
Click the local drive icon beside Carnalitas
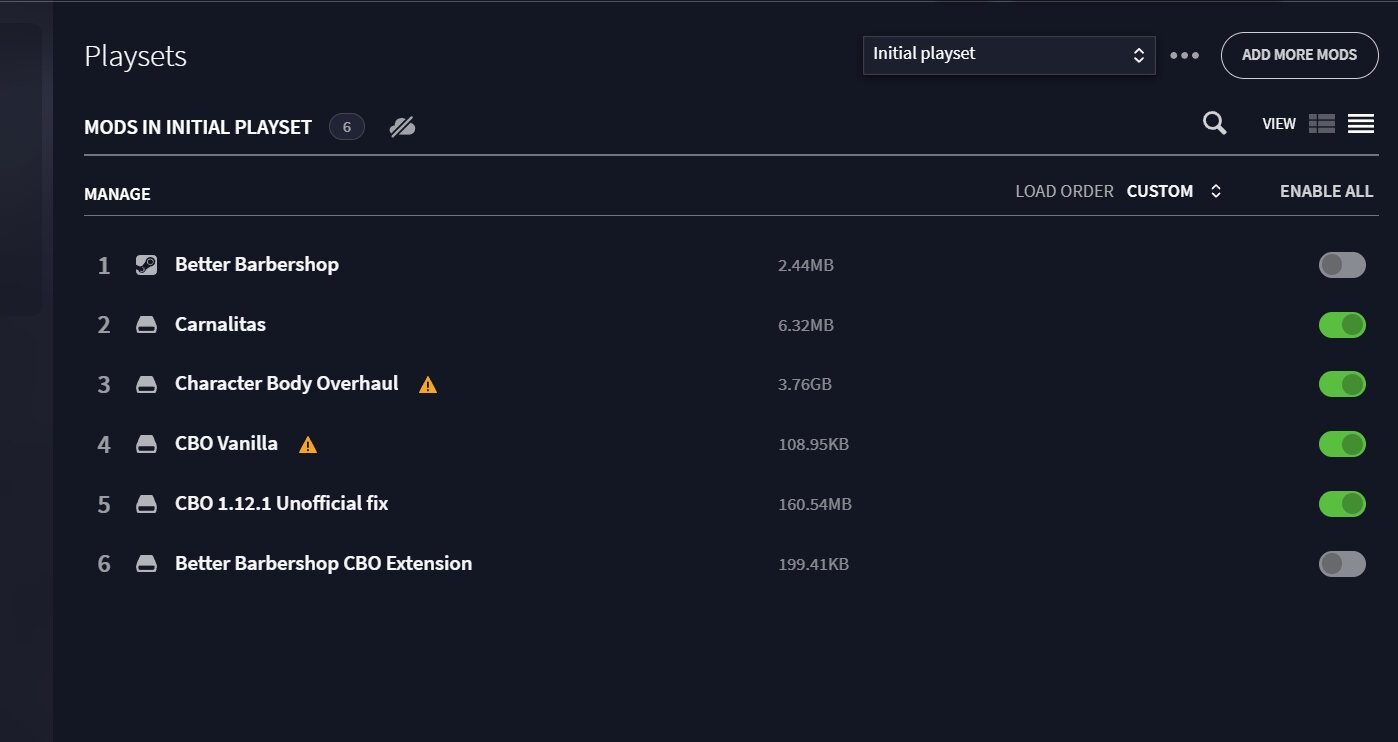(146, 325)
